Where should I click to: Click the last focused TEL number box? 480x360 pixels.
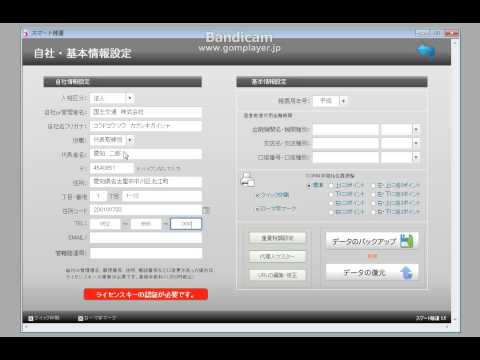point(186,224)
